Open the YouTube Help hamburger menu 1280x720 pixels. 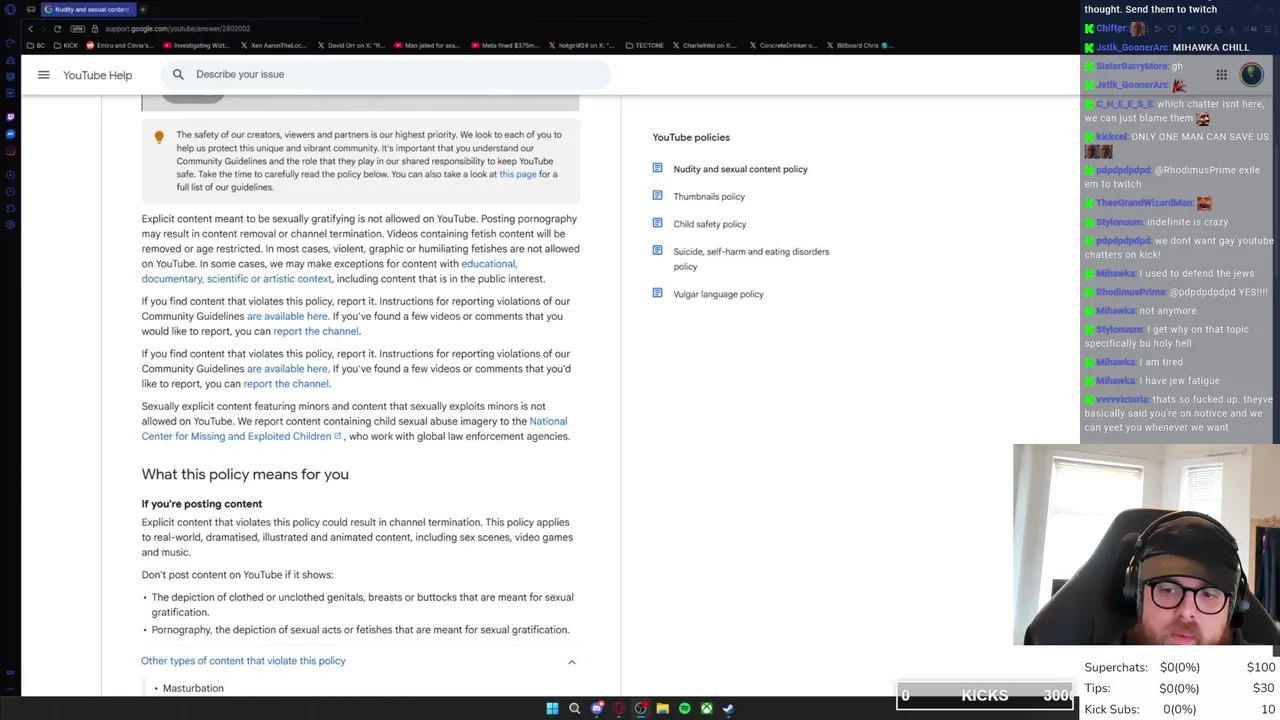(x=43, y=75)
